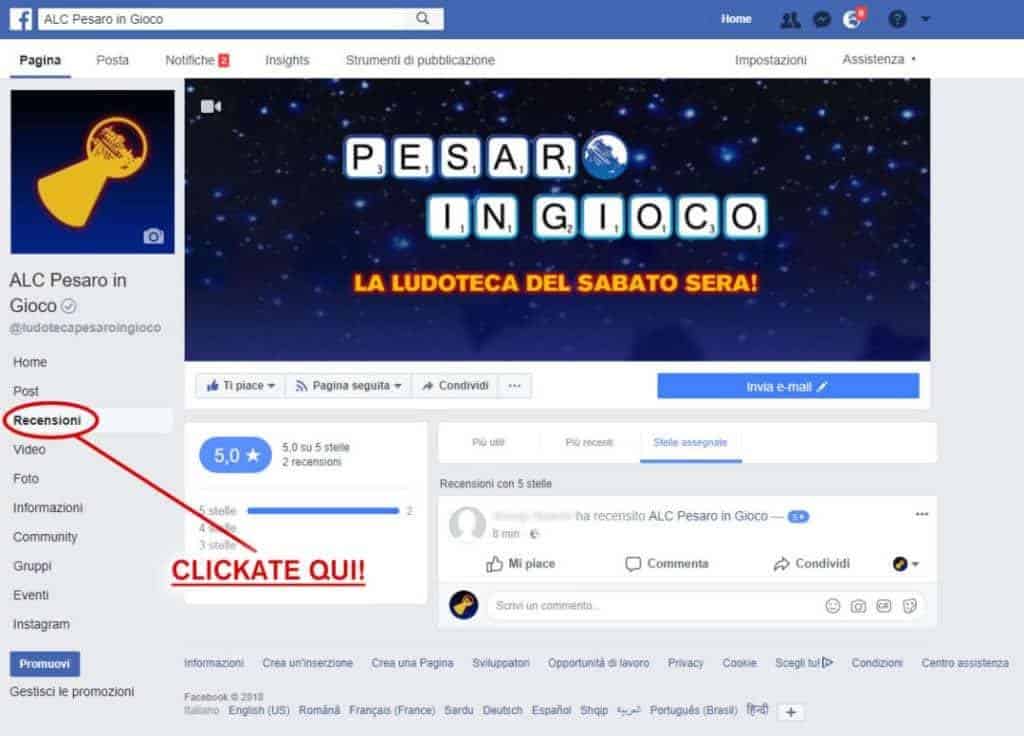Toggle the Ti piace like button
This screenshot has width=1024, height=736.
coord(240,386)
